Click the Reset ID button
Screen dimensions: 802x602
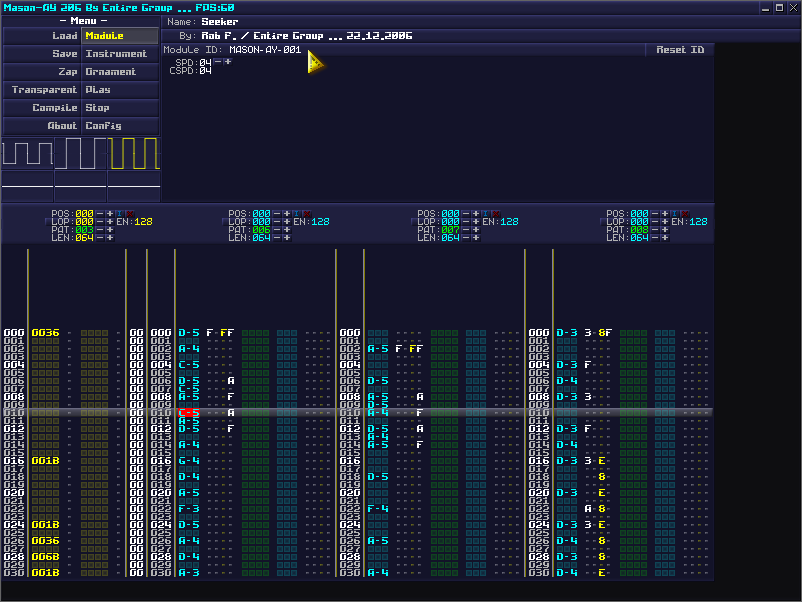pos(679,50)
